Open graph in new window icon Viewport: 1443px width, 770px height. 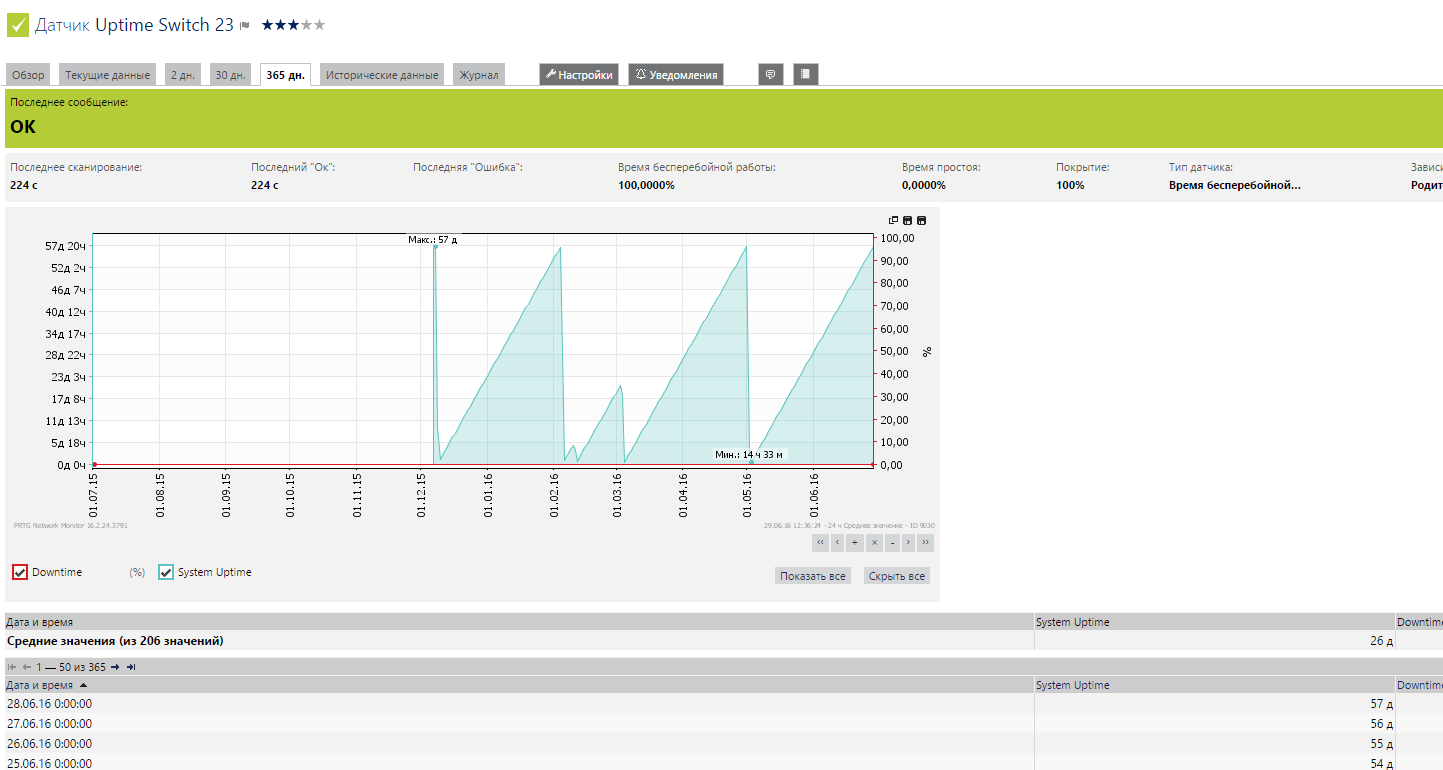894,220
